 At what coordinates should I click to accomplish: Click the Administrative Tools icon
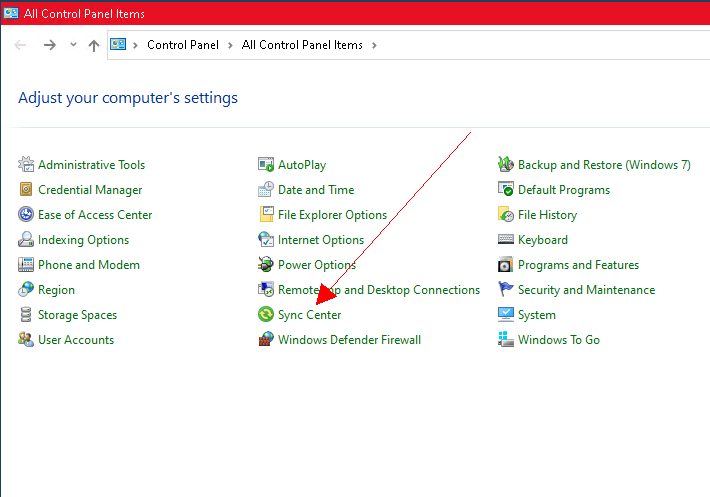(x=26, y=165)
